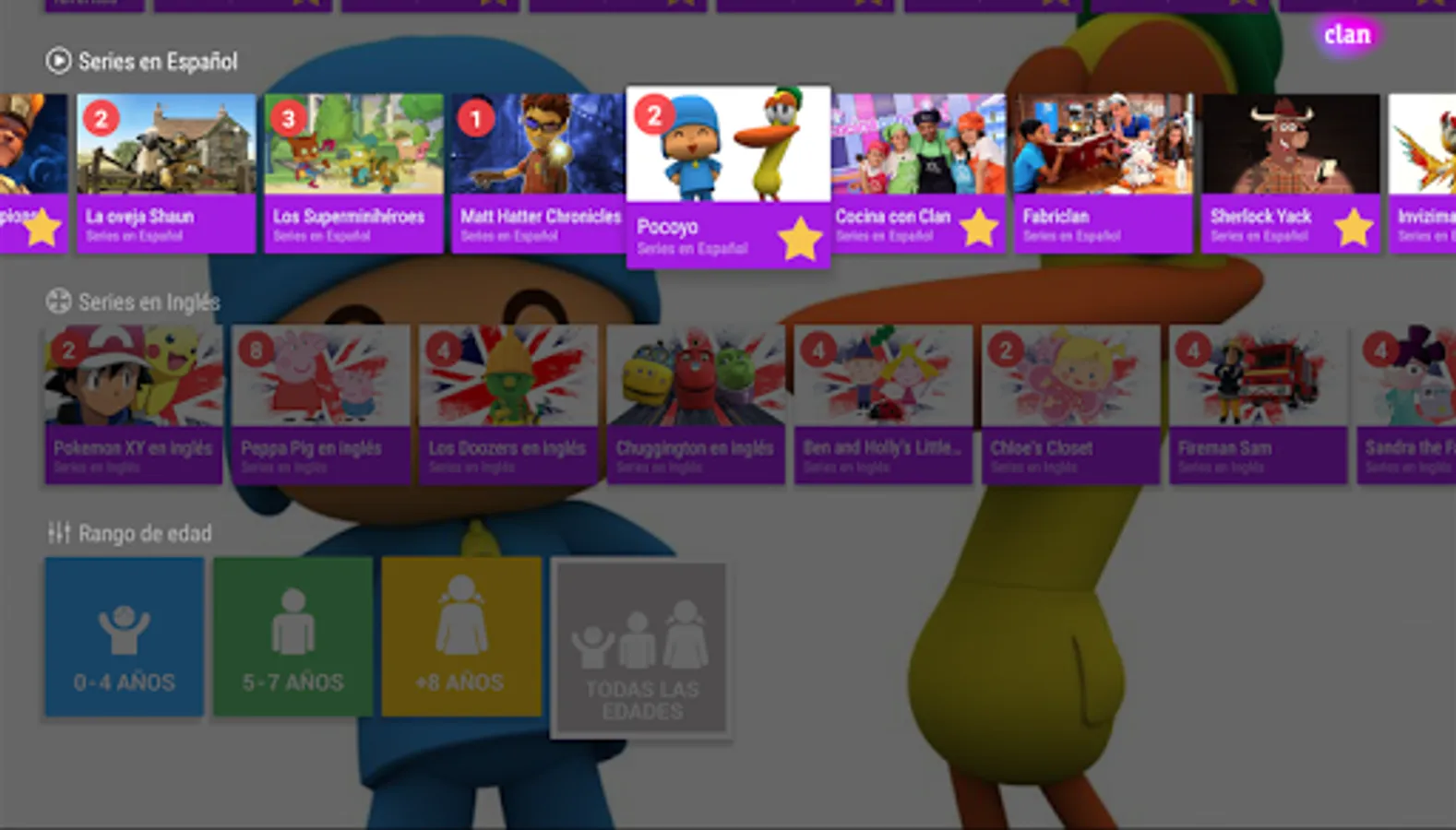
Task: Click the globe icon beside Series en Inglés
Action: 58,301
